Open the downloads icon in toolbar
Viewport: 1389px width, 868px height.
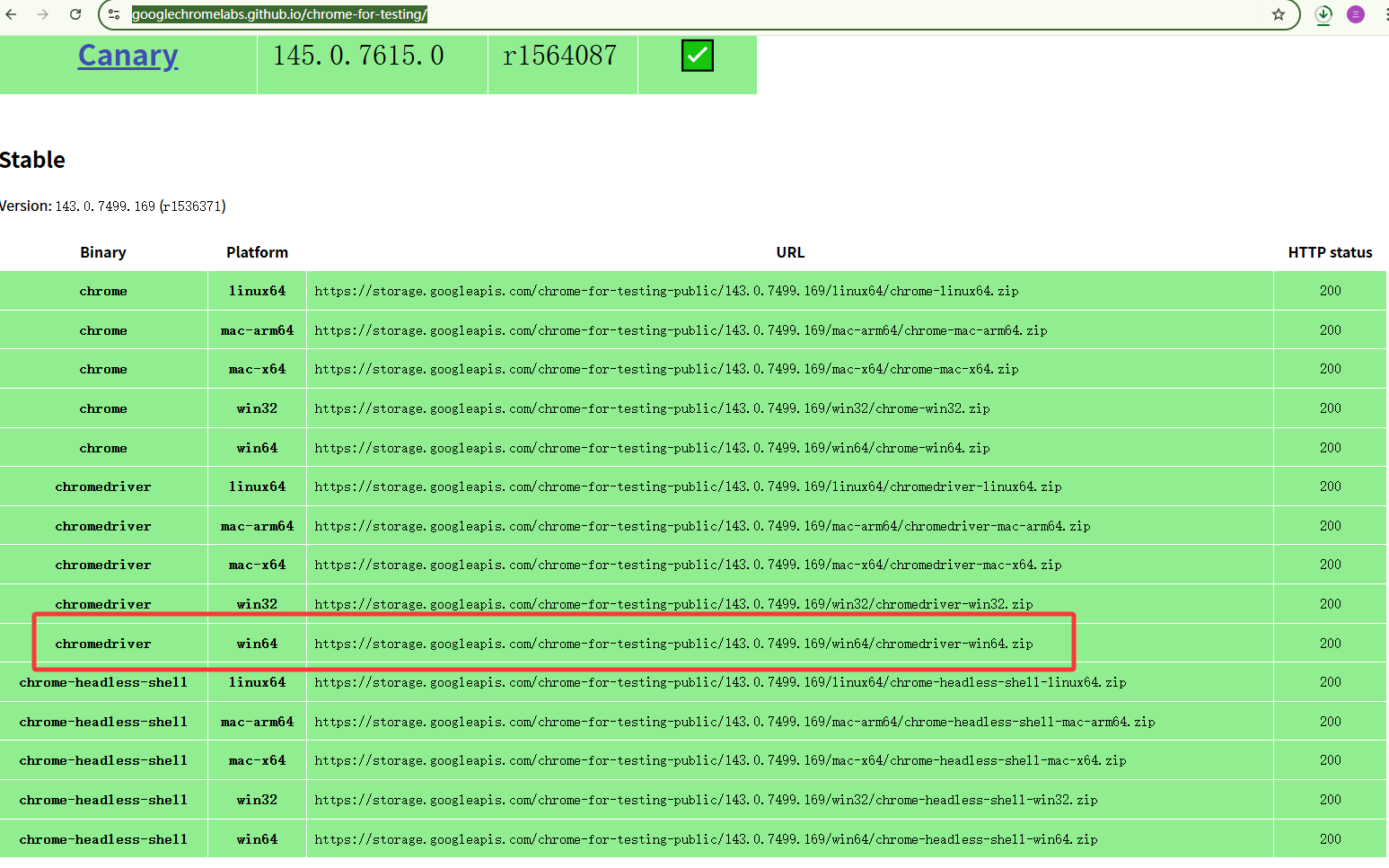tap(1323, 14)
